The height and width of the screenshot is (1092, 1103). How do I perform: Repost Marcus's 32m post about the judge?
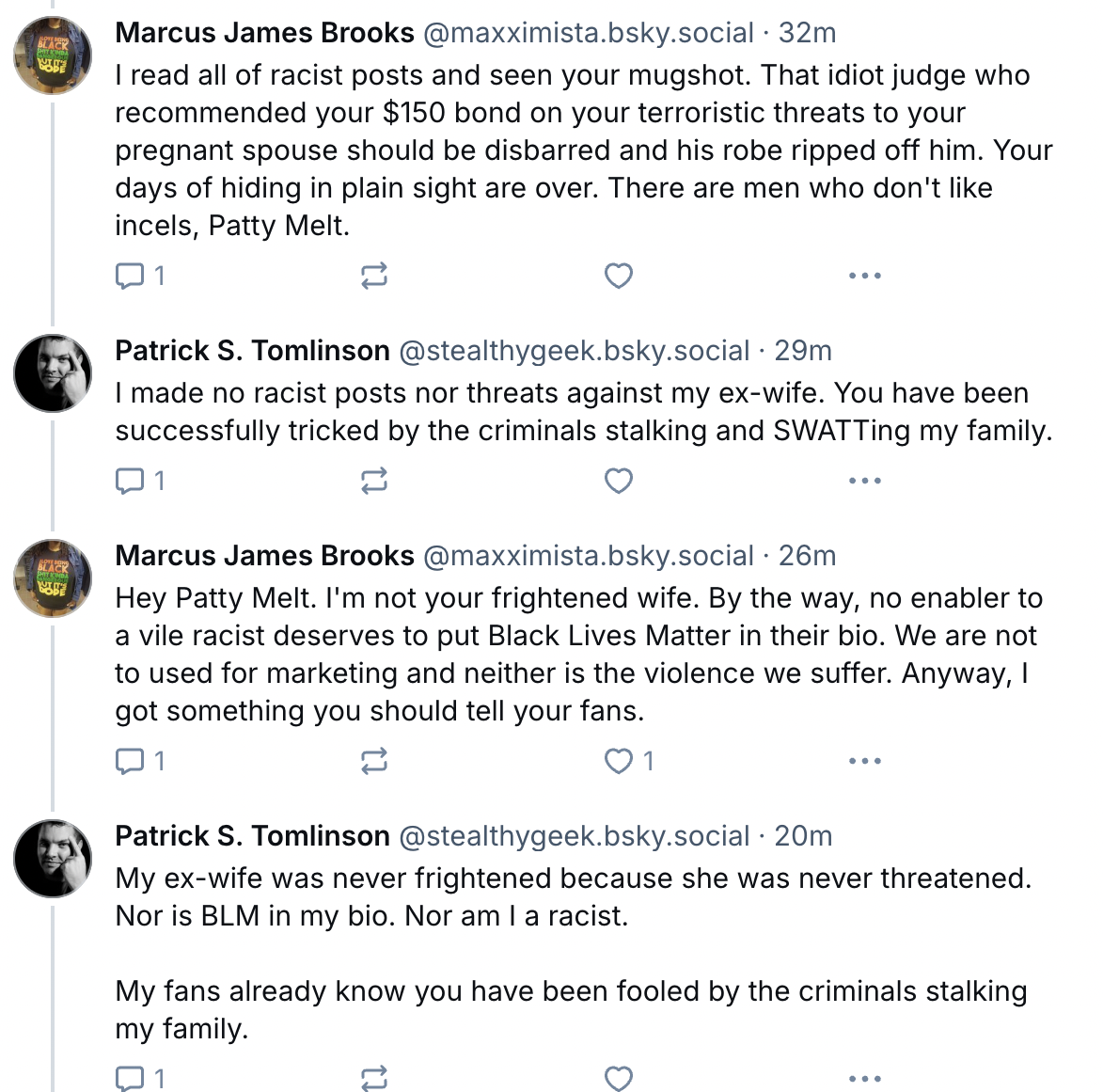coord(374,276)
